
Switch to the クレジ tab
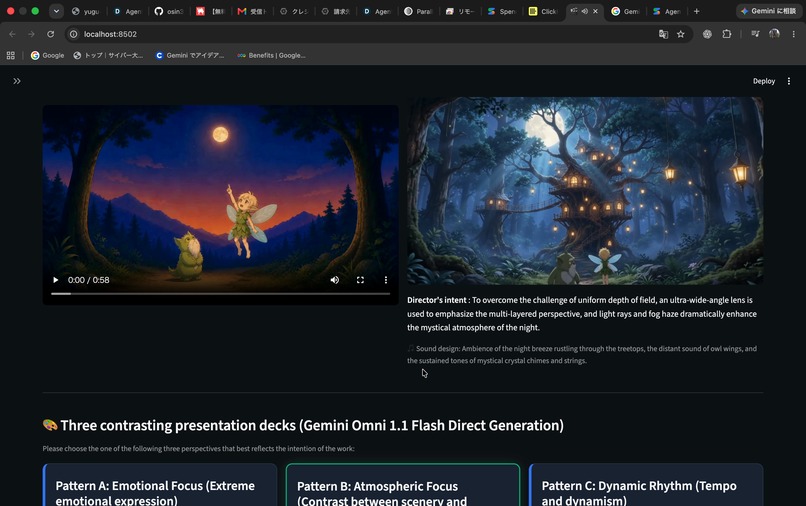[294, 11]
